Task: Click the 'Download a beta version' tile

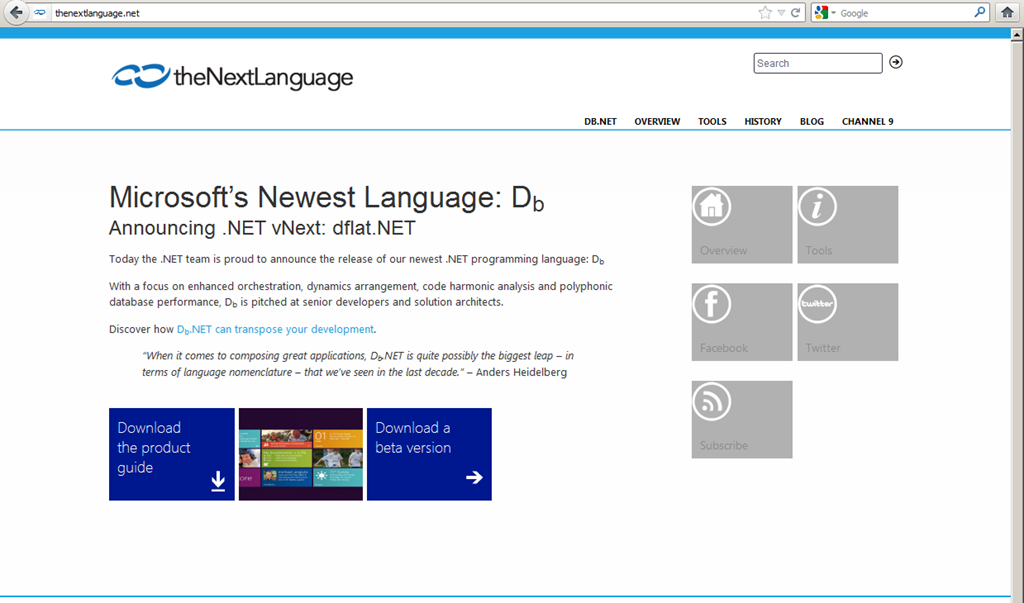Action: (x=429, y=454)
